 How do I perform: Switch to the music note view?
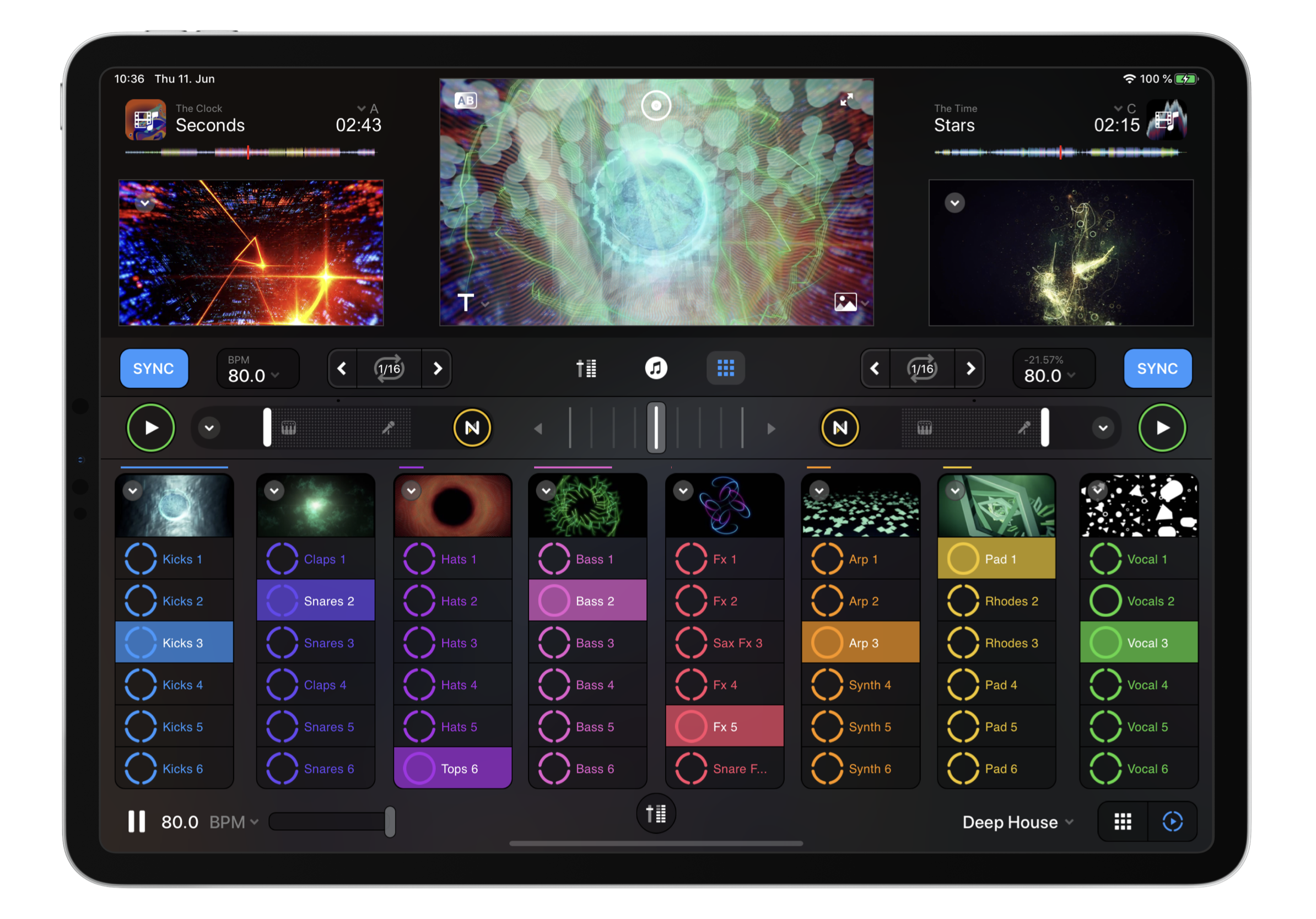coord(656,369)
